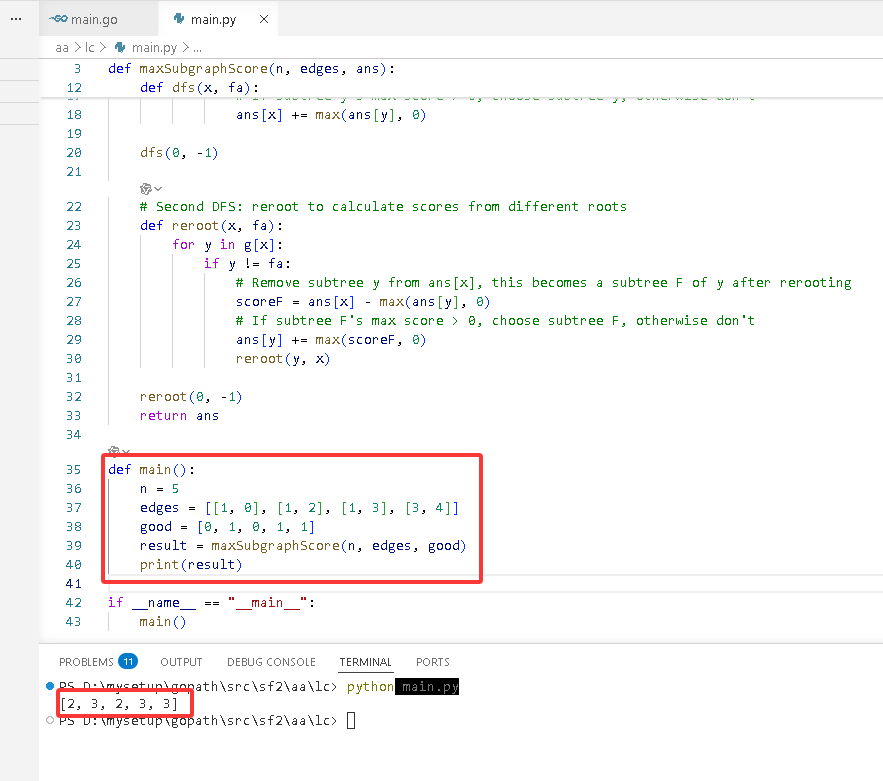Click 'if y != fa:' on line 25
Screen dimensions: 883x781
coord(247,264)
